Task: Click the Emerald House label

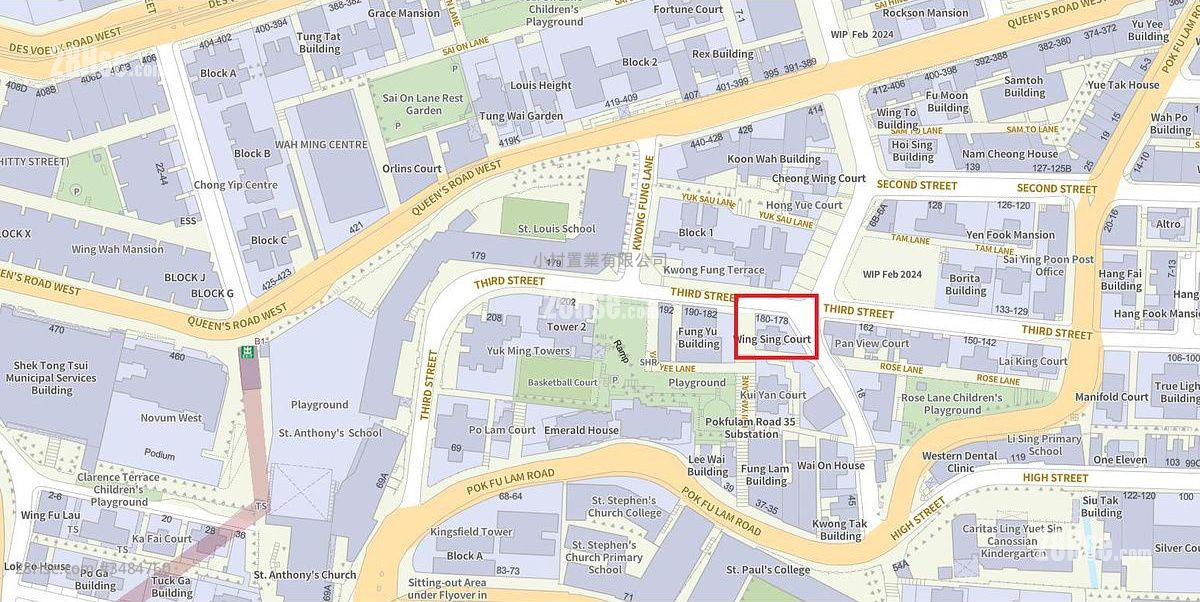Action: tap(581, 430)
